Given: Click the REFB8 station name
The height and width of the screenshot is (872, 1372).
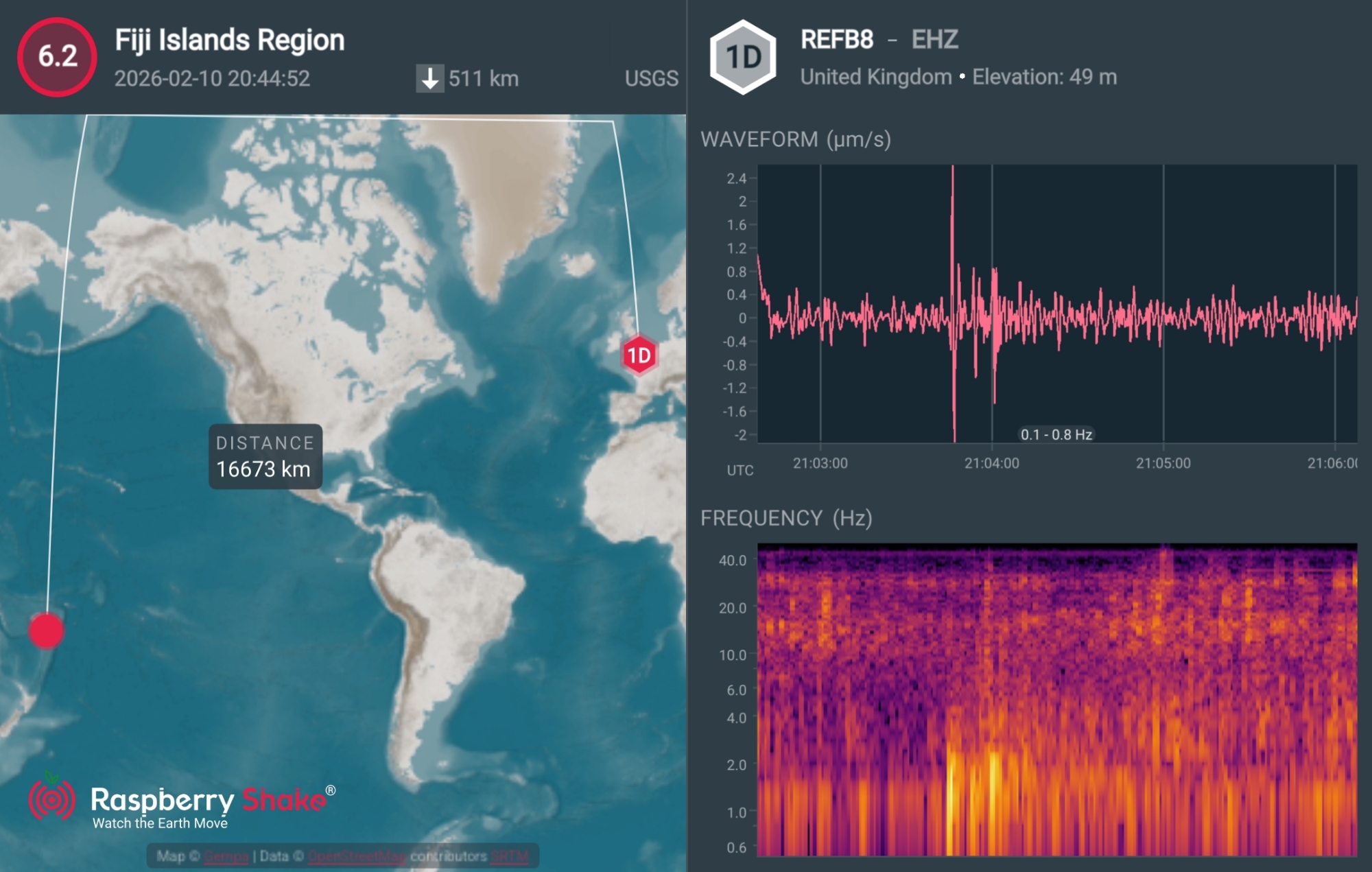Looking at the screenshot, I should [836, 40].
